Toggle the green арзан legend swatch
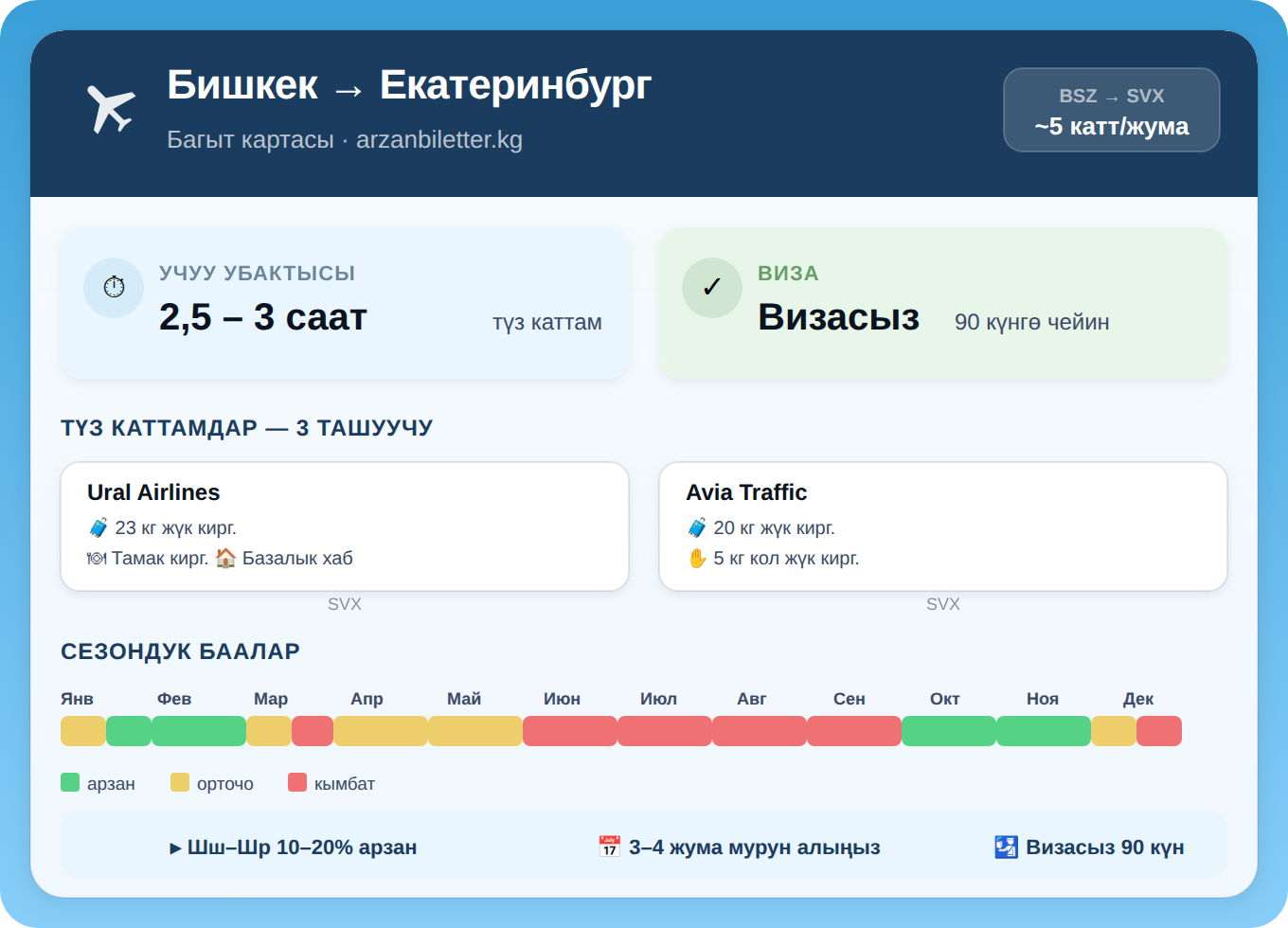Viewport: 1288px width, 928px height. coord(69,782)
